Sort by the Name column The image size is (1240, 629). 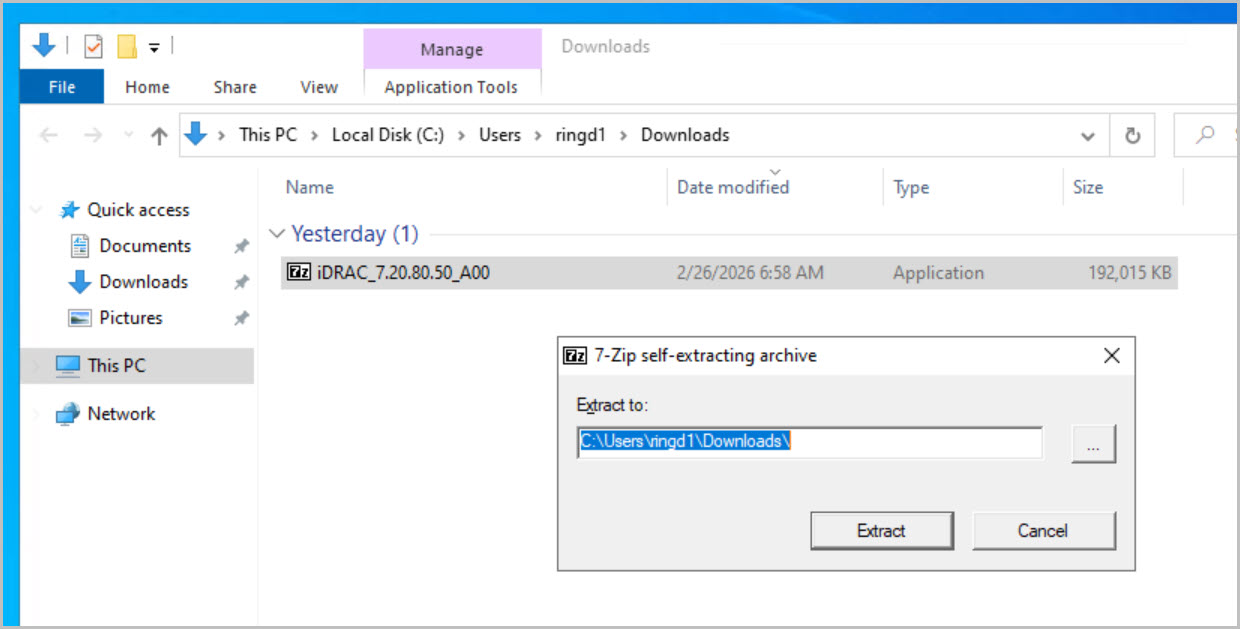click(x=310, y=187)
